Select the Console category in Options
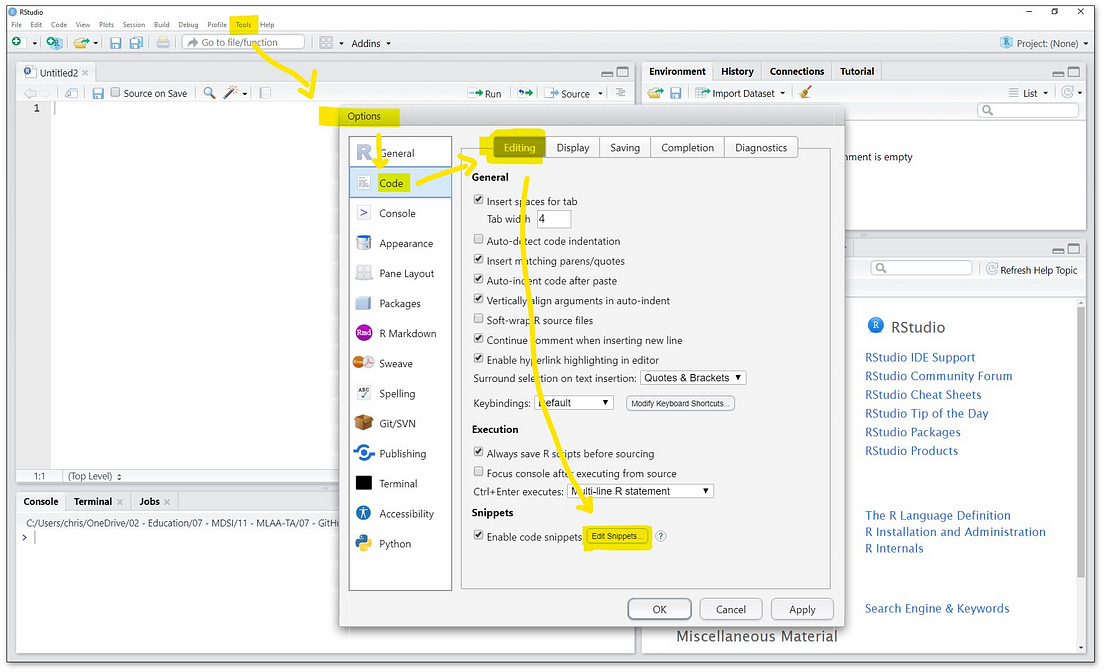 (x=400, y=213)
